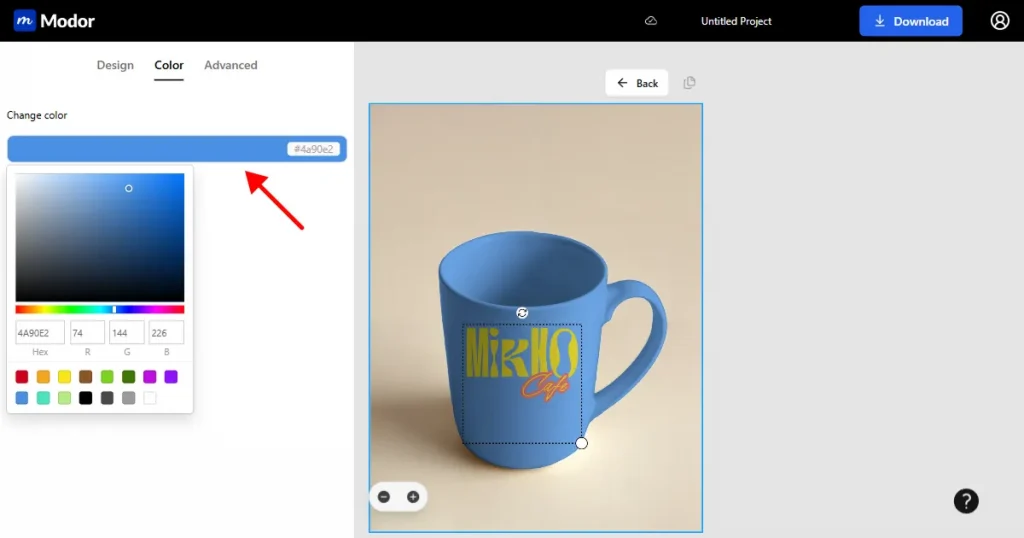
Task: Pick the pale light green swatch
Action: (64, 398)
